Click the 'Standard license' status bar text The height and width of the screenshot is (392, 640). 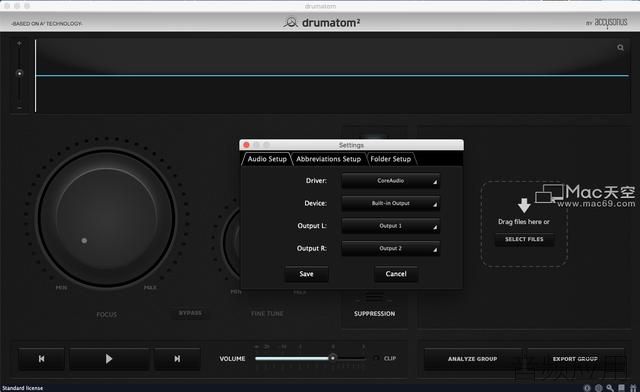[22, 388]
